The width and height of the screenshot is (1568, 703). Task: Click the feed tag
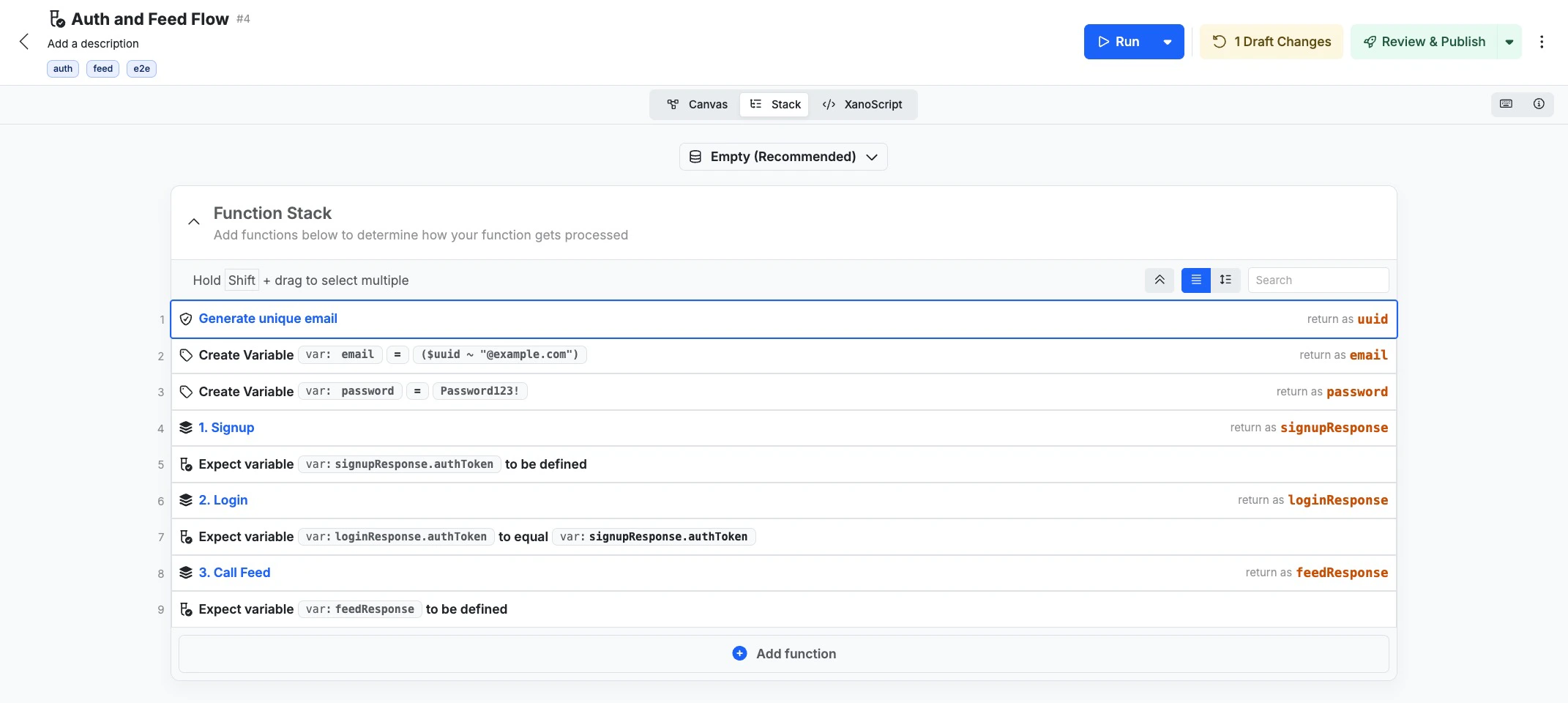point(103,69)
